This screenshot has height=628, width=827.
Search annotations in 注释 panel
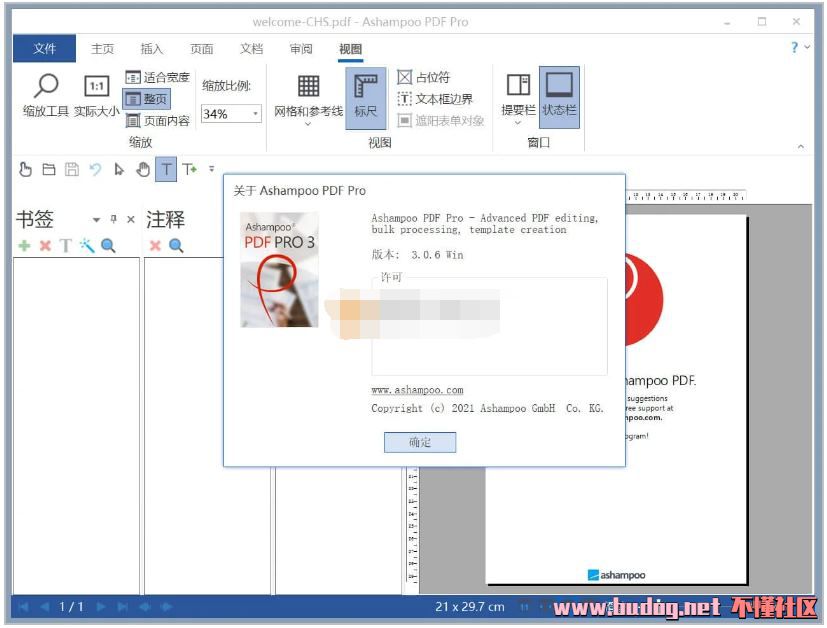click(x=176, y=245)
